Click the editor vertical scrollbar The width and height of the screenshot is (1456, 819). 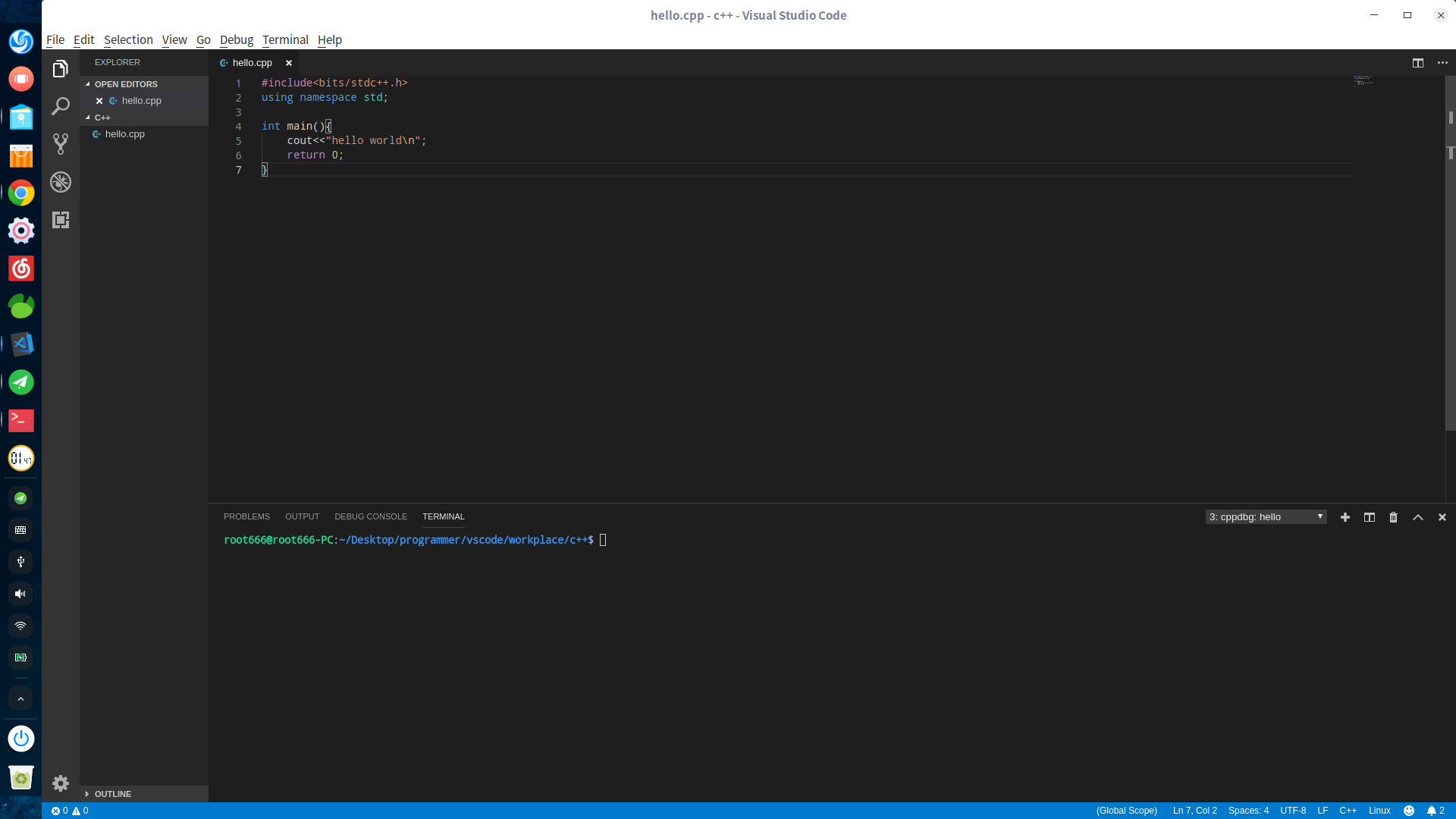tap(1450, 254)
